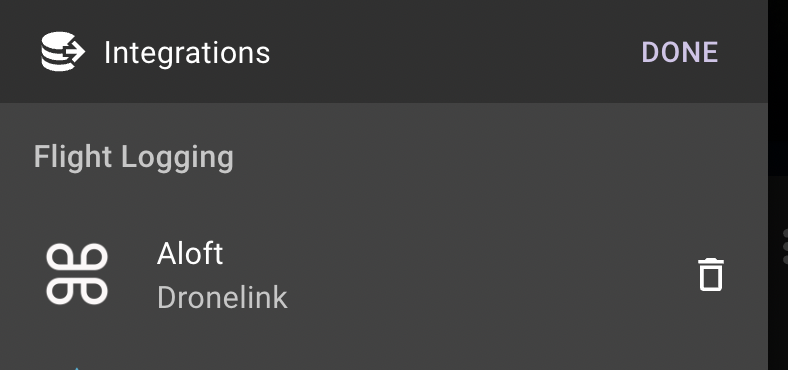
Task: Remove Aloft Dronelink using the bin icon
Action: (711, 274)
